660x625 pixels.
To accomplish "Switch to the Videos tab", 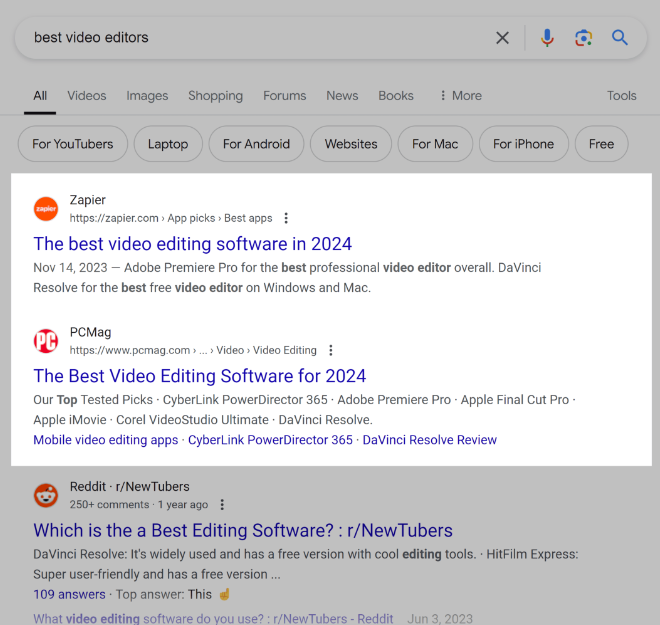I will click(x=87, y=96).
